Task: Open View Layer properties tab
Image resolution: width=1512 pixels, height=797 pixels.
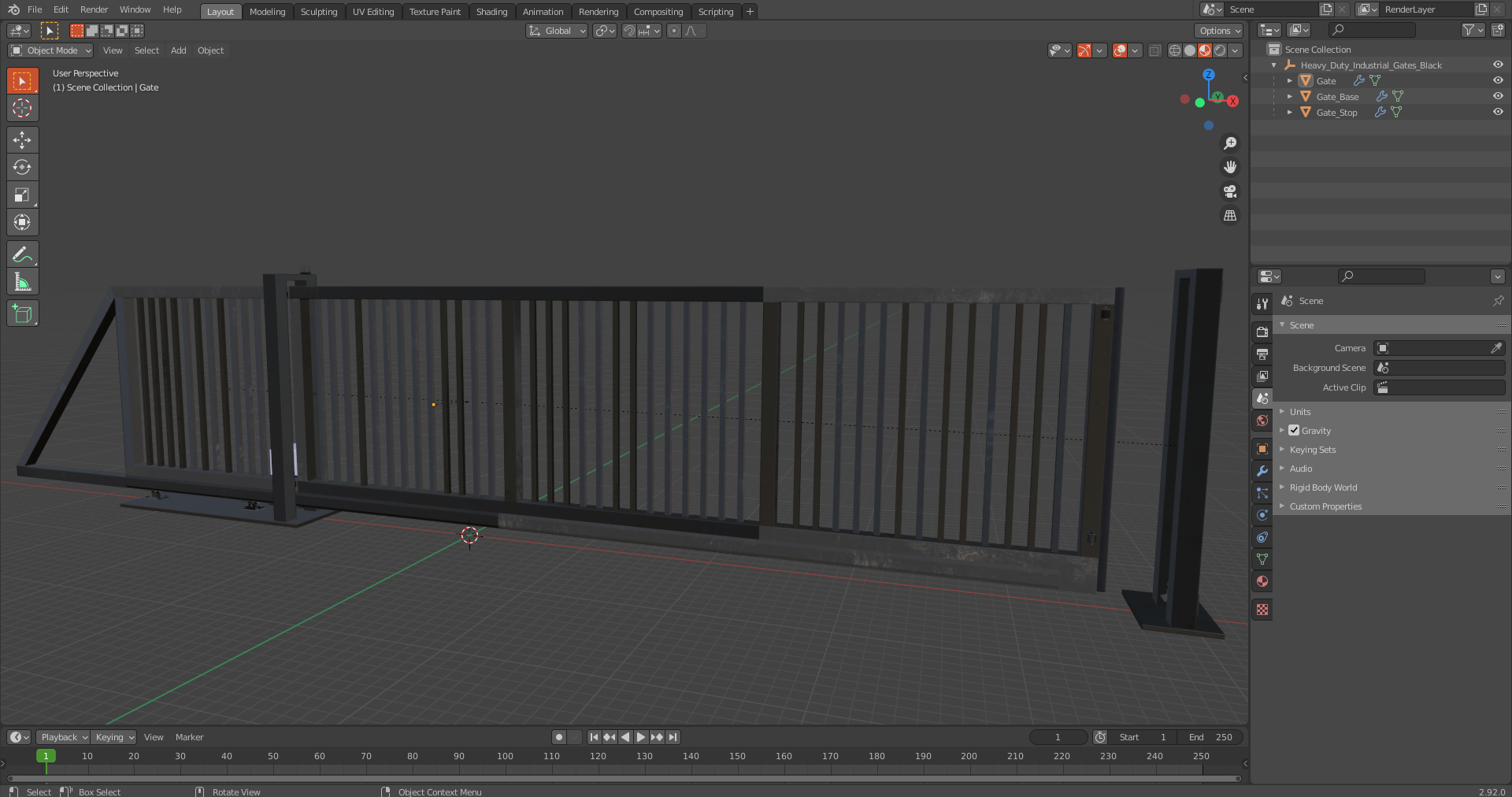Action: [1262, 376]
